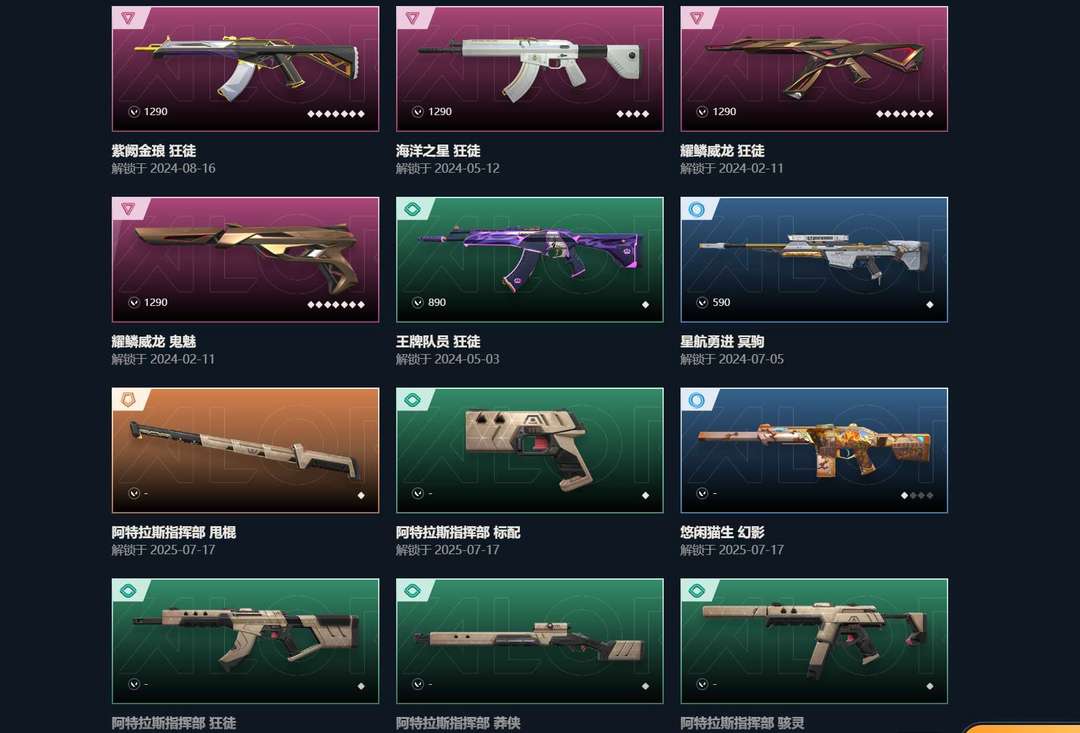Click the four level dots on 悠闲猫生 幻影 card

pyautogui.click(x=917, y=495)
